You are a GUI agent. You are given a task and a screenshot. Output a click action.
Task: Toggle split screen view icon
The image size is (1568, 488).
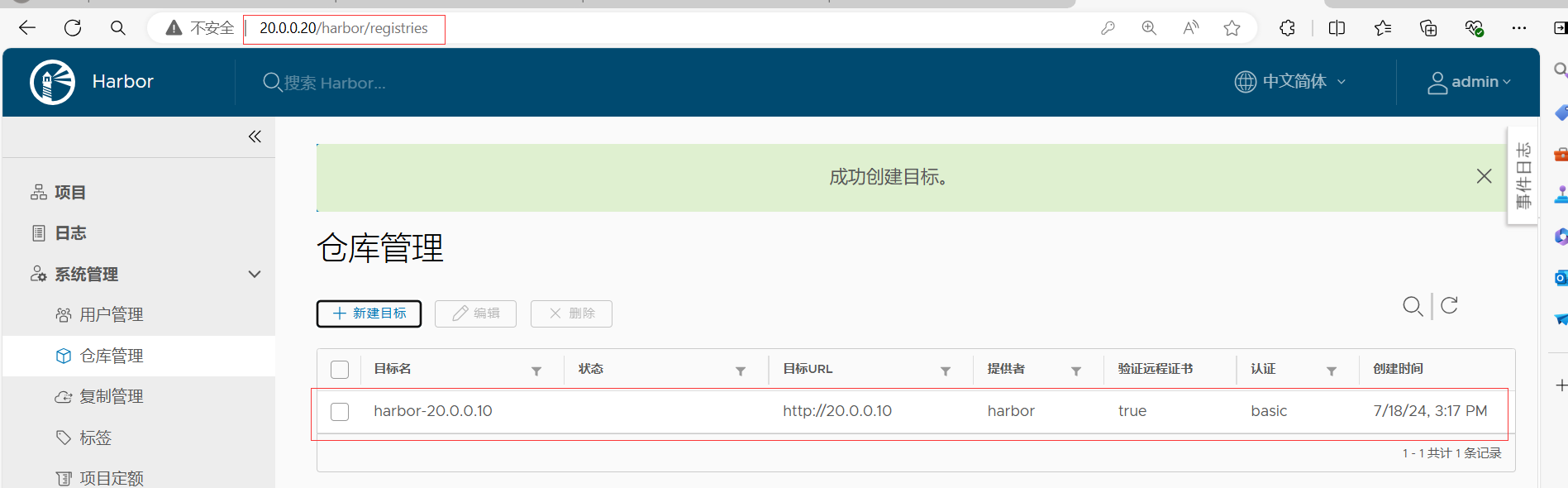(x=1337, y=28)
